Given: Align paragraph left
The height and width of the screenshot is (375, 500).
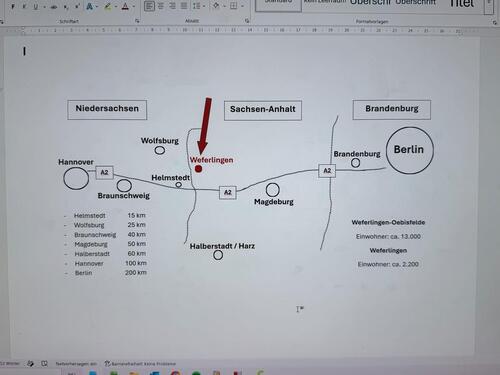Looking at the screenshot, I should tap(149, 6).
